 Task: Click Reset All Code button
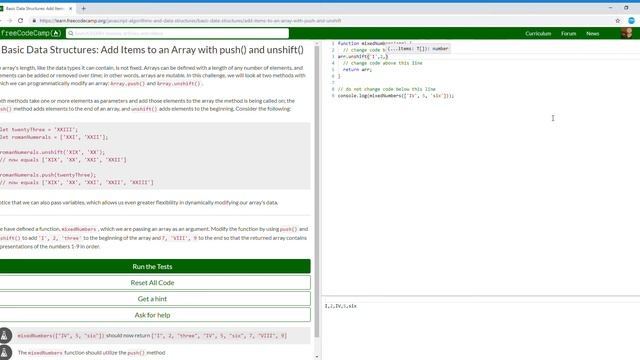click(152, 282)
